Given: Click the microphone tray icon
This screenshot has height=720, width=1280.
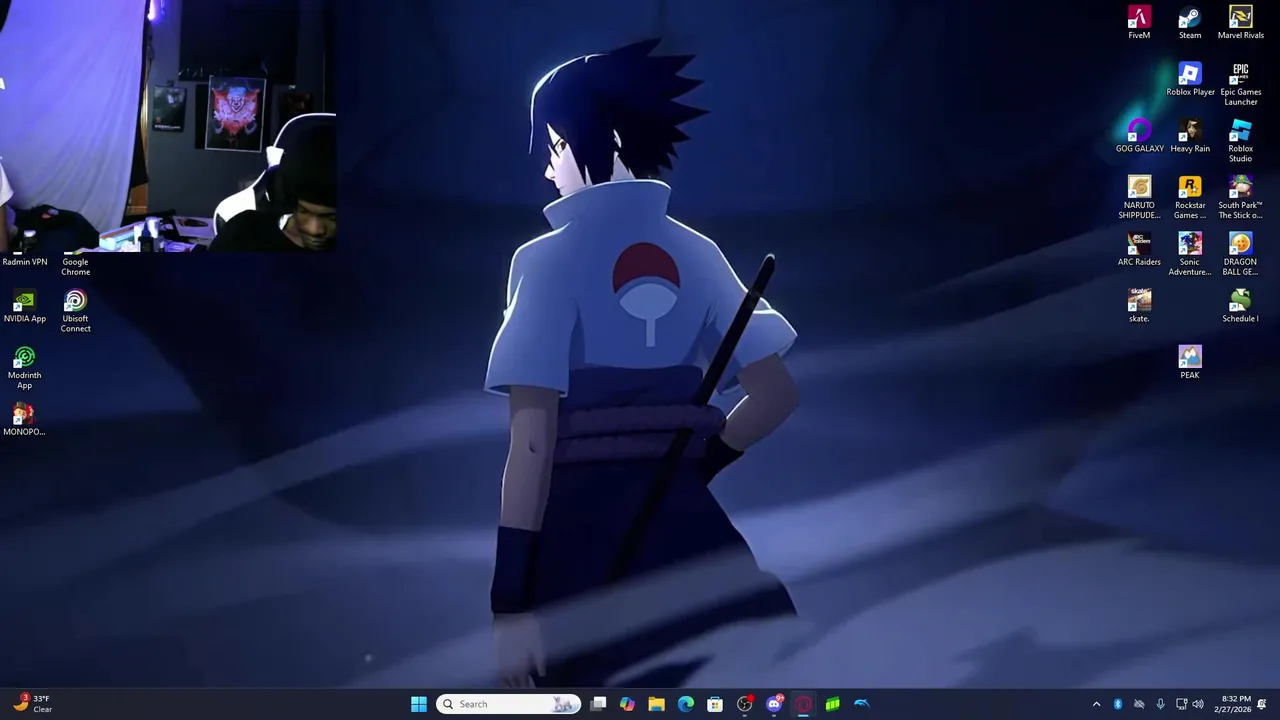Looking at the screenshot, I should click(1160, 704).
